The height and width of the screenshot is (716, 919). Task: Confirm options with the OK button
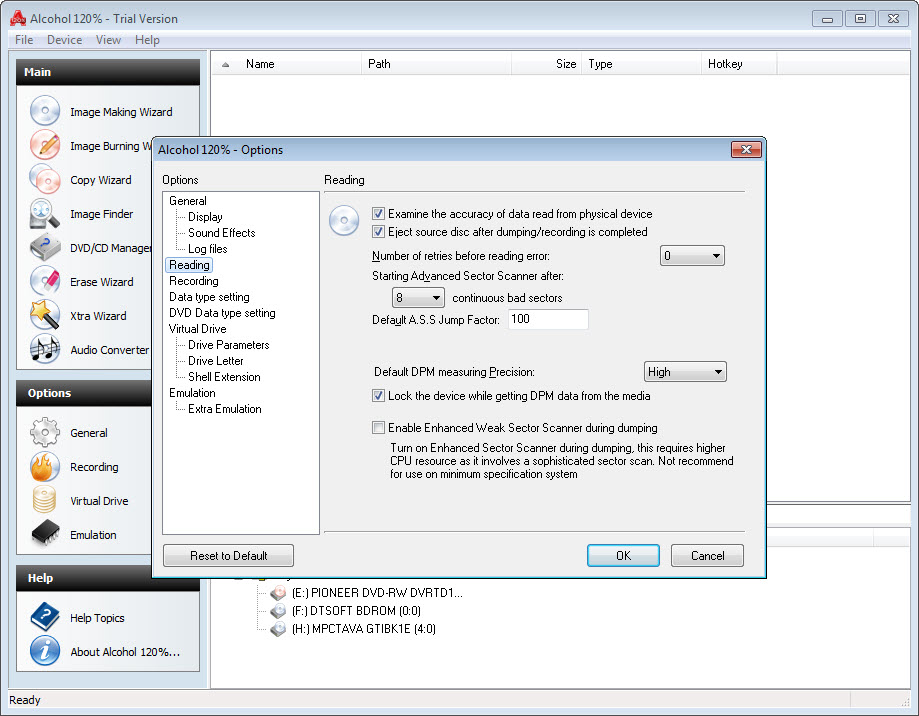point(623,555)
